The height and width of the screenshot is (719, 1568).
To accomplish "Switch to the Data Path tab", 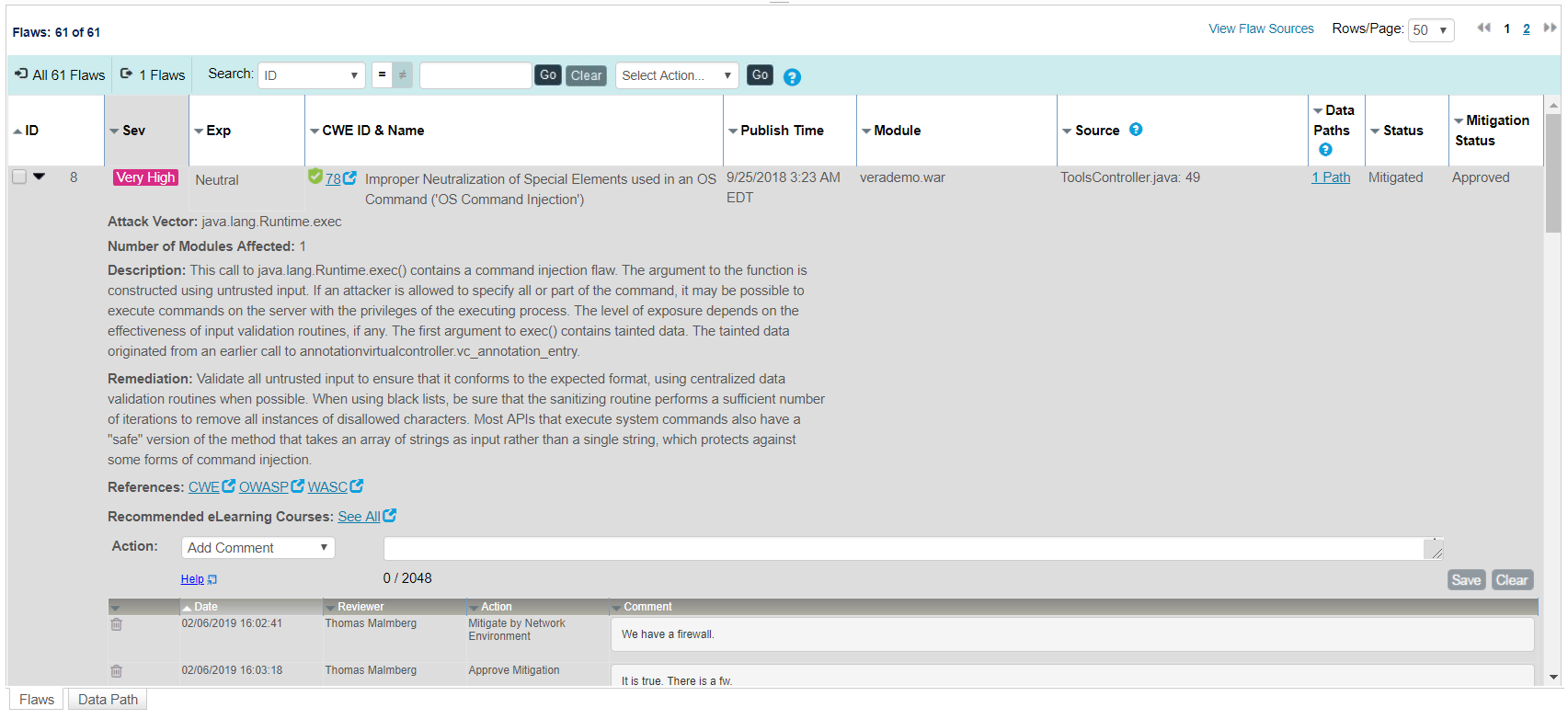I will tap(108, 700).
